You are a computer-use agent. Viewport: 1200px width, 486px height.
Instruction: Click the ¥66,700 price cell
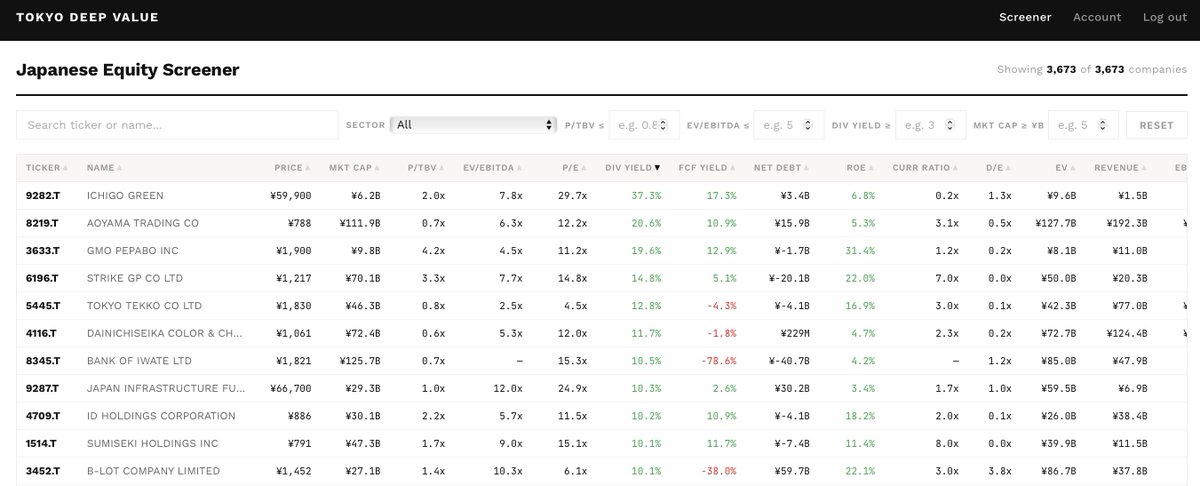pos(290,388)
